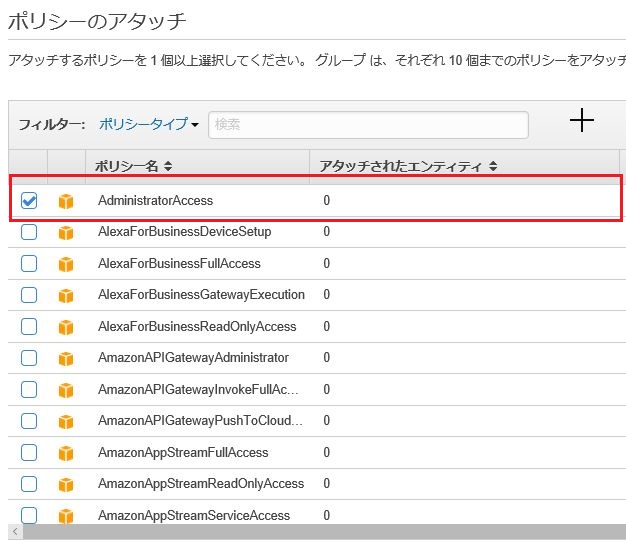Click attached entities count for AmazonAppStreamFullAccess
This screenshot has height=551, width=626.
327,452
